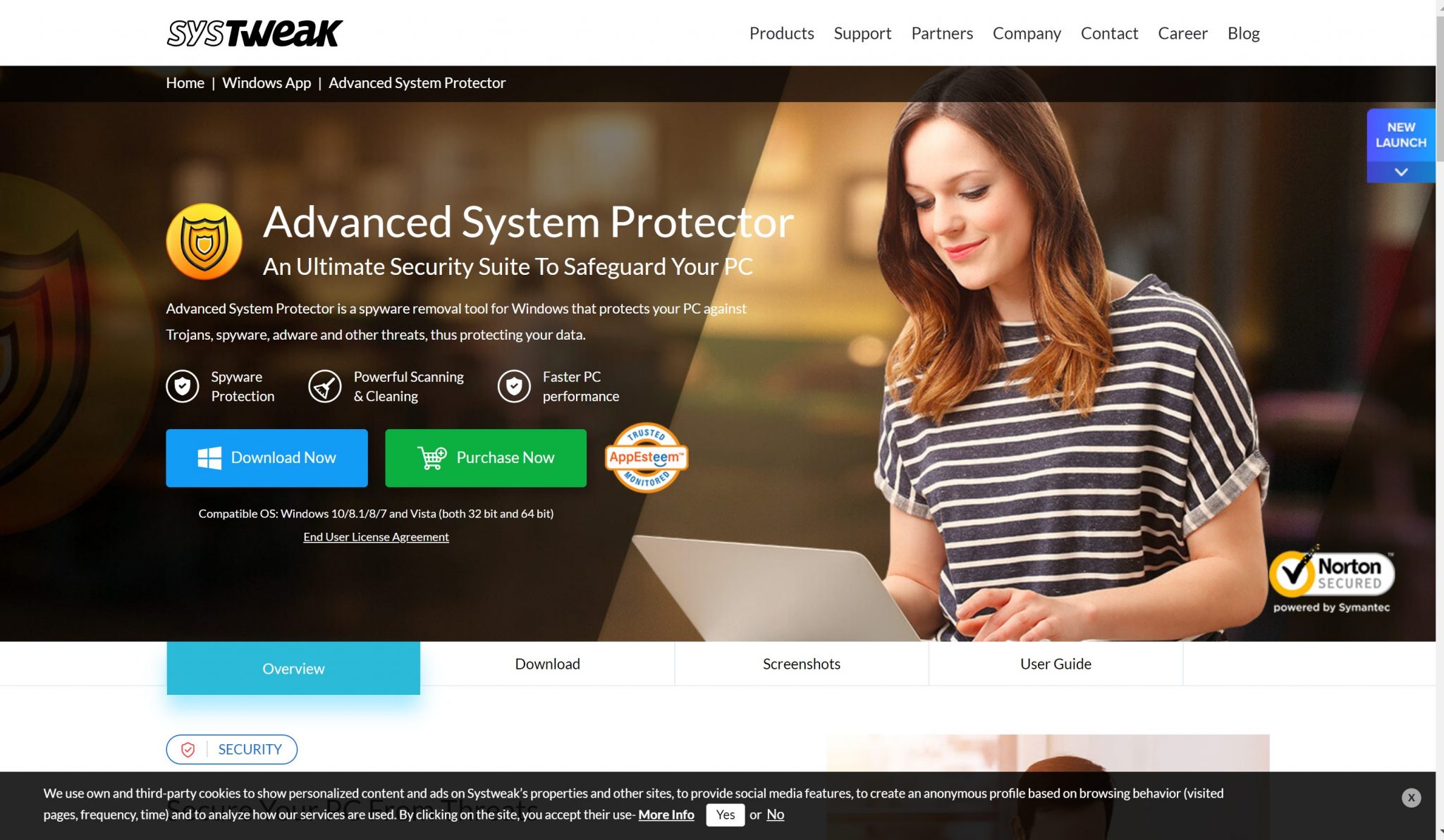Click the Advanced System Protector shield icon

pos(204,240)
